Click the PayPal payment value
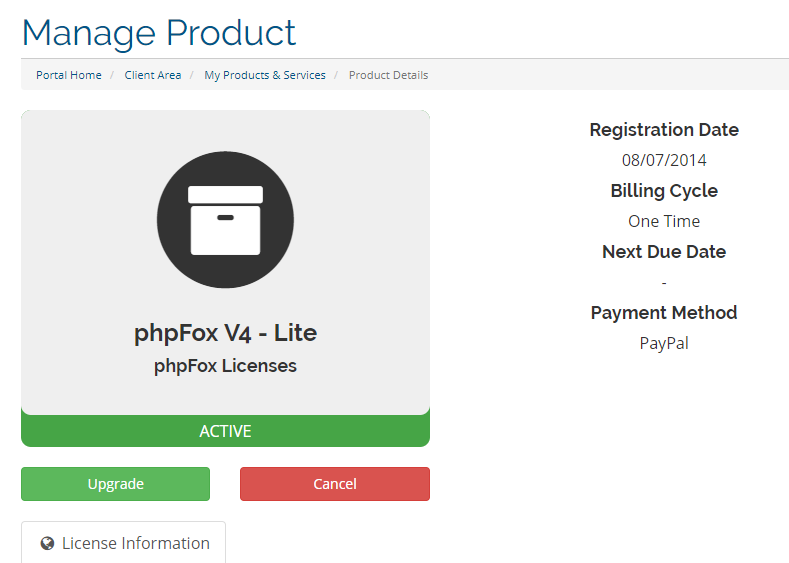This screenshot has width=789, height=563. pyautogui.click(x=664, y=343)
